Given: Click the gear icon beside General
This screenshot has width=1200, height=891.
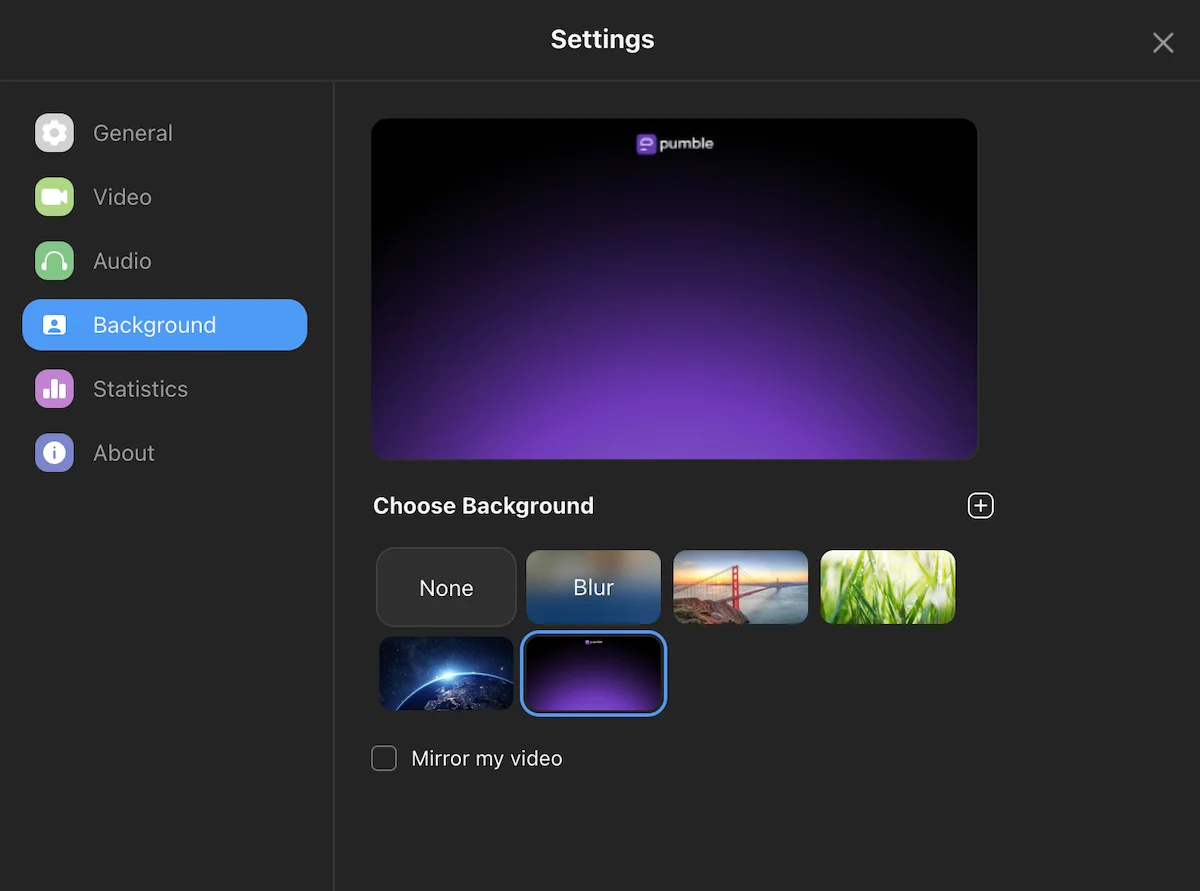Looking at the screenshot, I should 54,132.
